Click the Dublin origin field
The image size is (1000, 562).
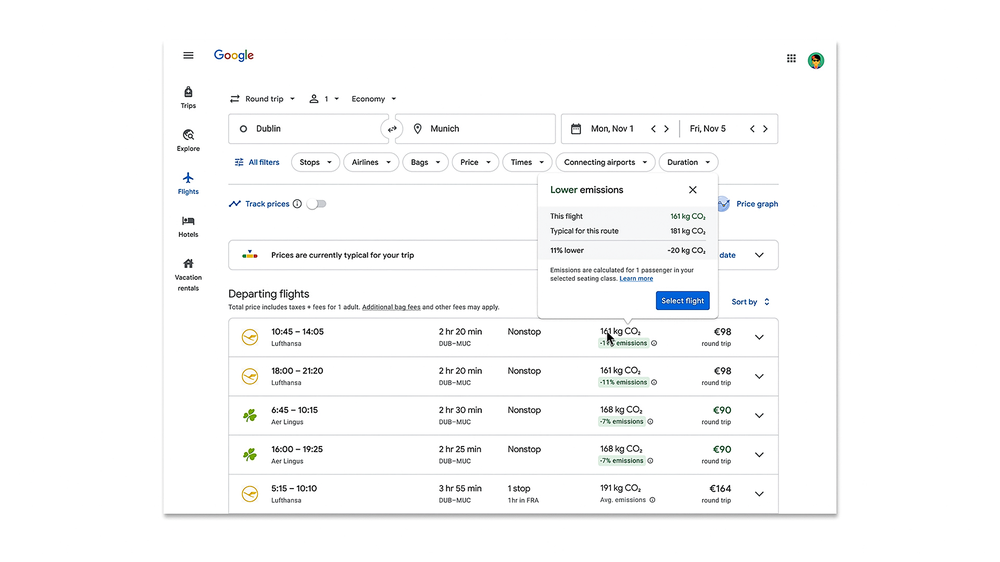(305, 129)
